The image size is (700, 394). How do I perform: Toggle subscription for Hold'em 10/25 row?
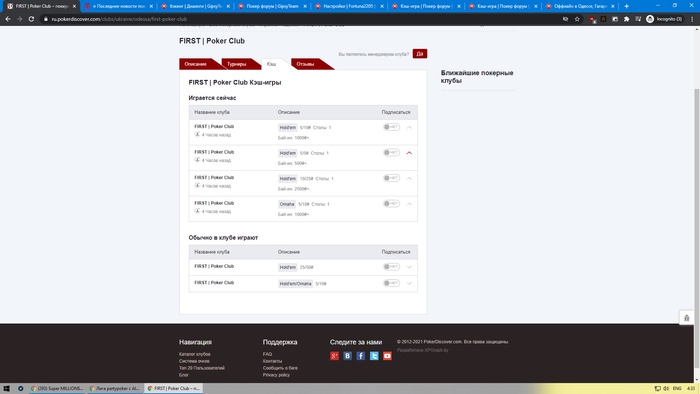[391, 178]
